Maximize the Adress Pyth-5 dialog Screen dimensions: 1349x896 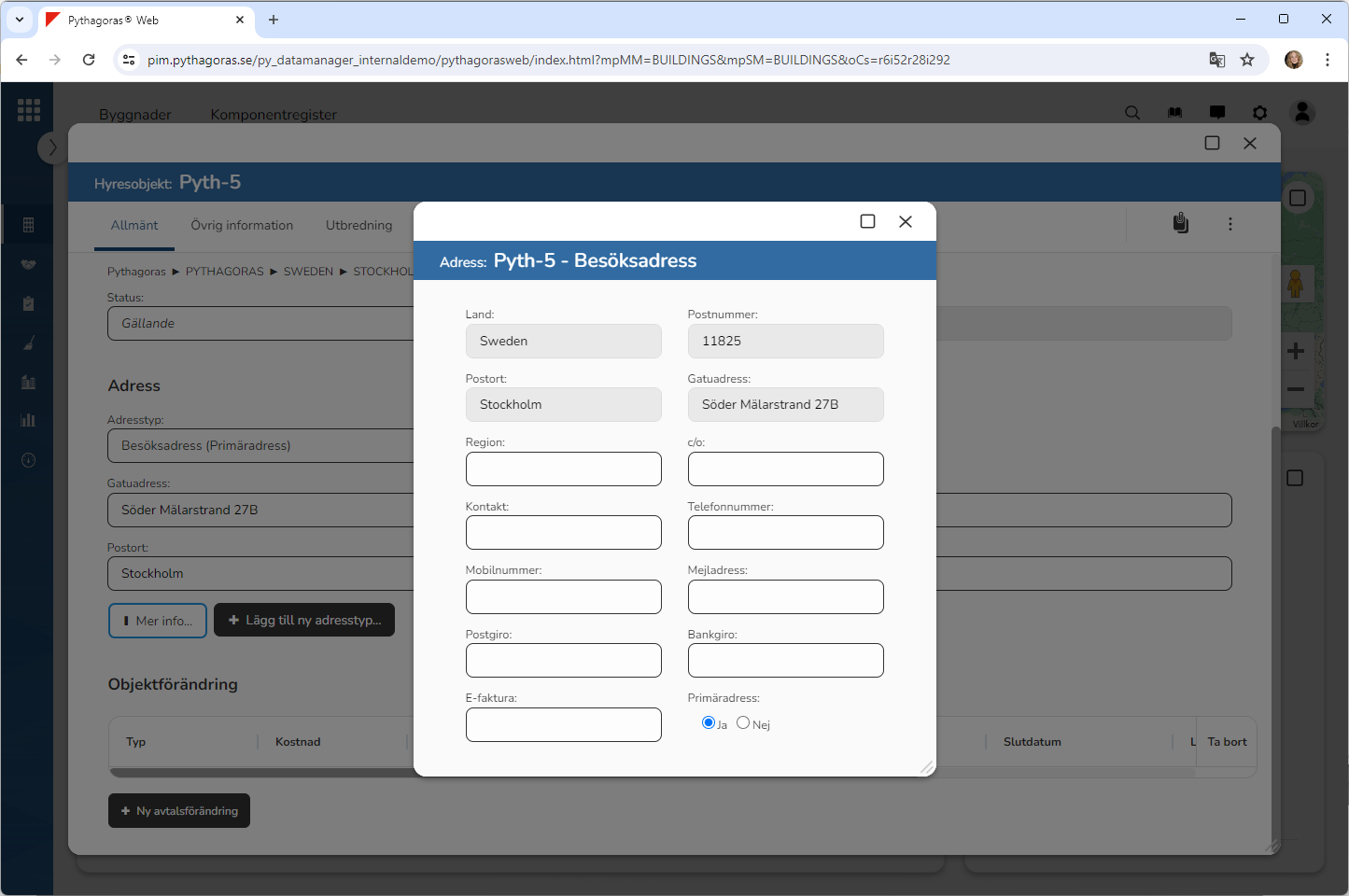[867, 221]
